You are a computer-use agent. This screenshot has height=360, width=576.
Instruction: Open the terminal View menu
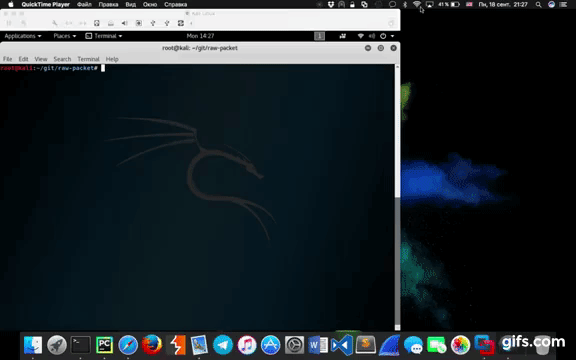pyautogui.click(x=41, y=59)
